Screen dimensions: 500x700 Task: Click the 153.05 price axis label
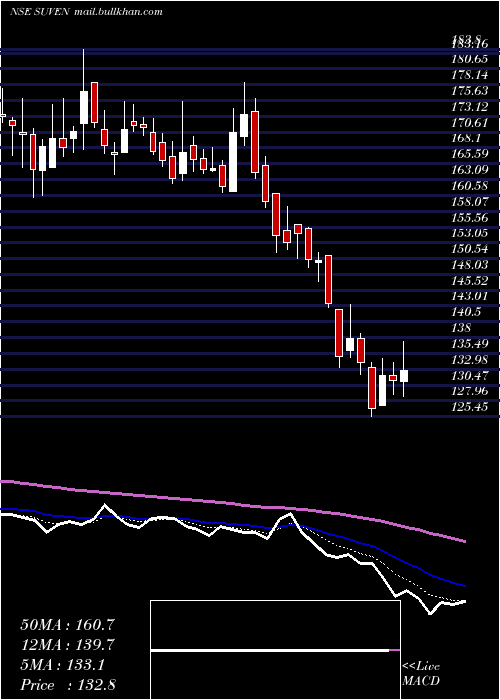[x=470, y=233]
